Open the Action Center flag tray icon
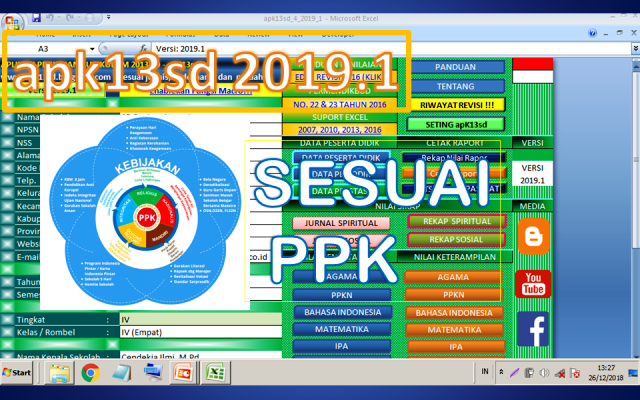 click(x=575, y=373)
